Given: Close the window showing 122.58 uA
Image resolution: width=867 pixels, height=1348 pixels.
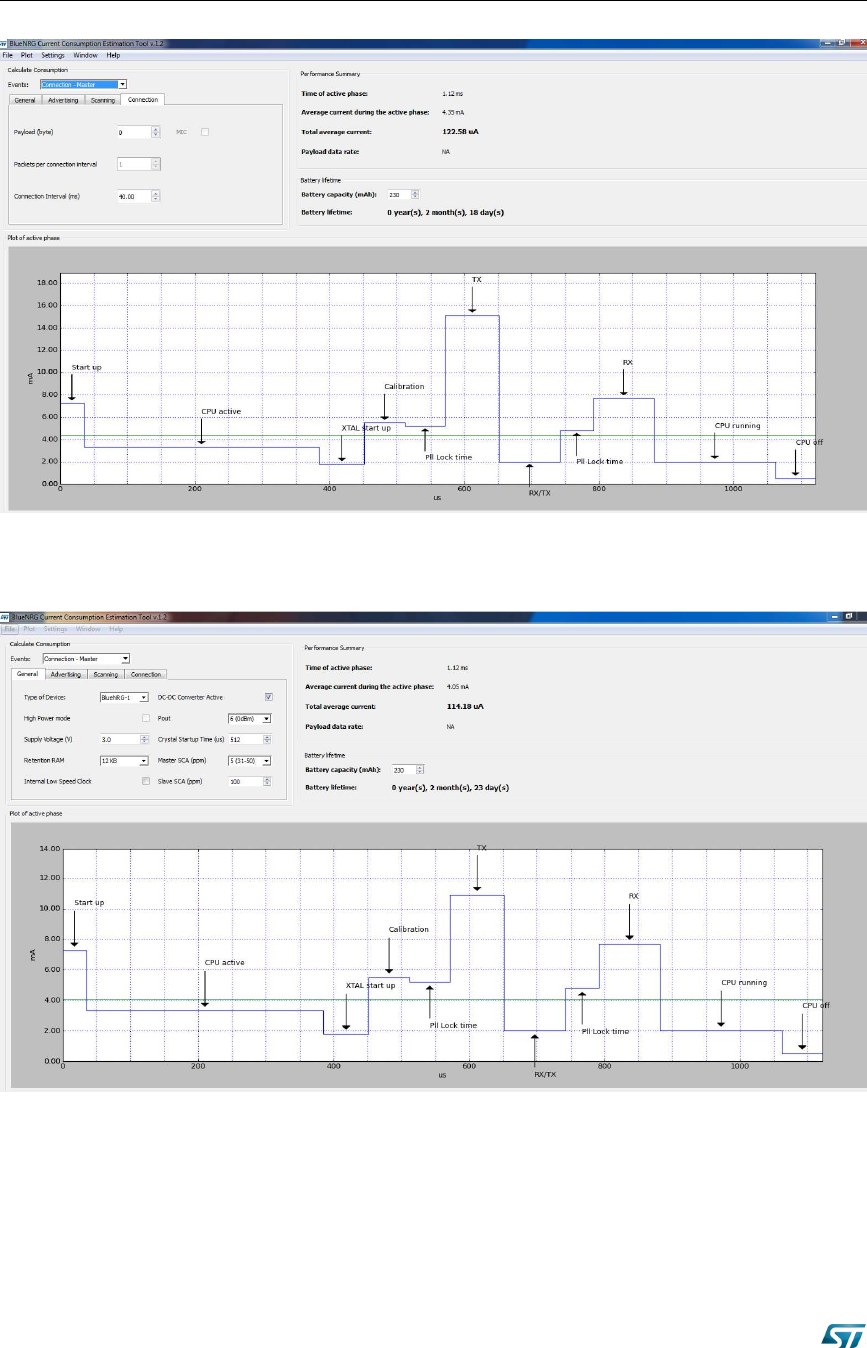Looking at the screenshot, I should tap(858, 44).
